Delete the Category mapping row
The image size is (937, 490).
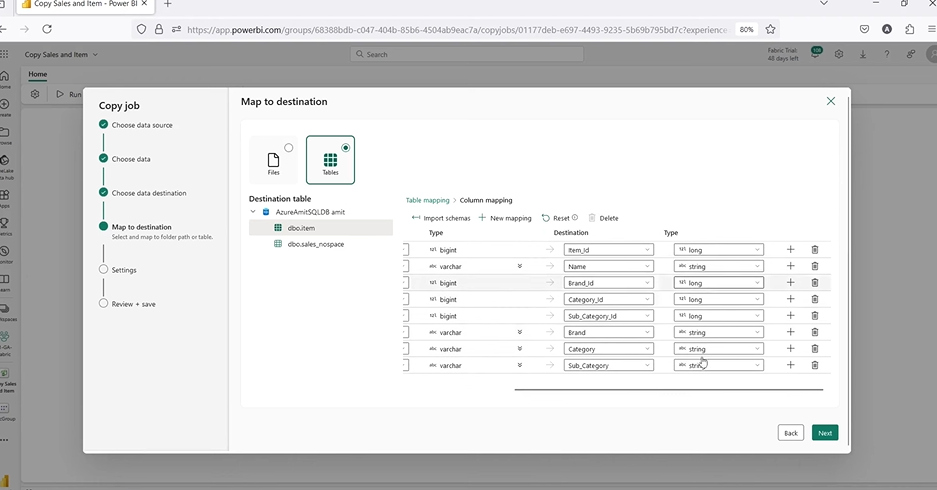coord(814,348)
